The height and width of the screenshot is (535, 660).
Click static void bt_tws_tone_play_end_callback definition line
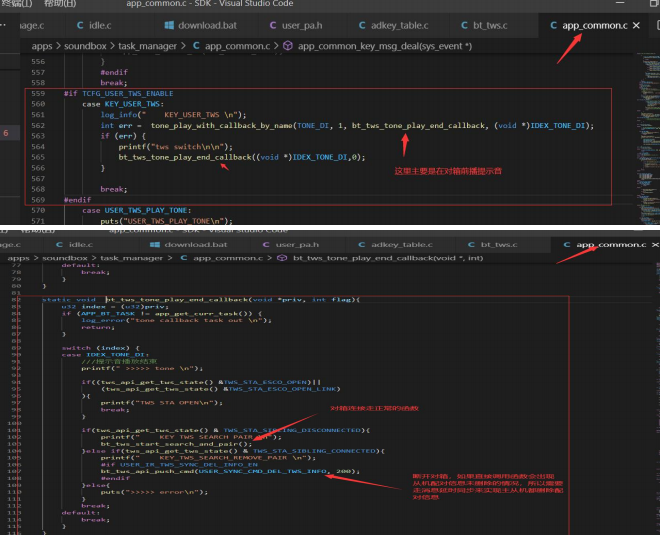coord(201,300)
